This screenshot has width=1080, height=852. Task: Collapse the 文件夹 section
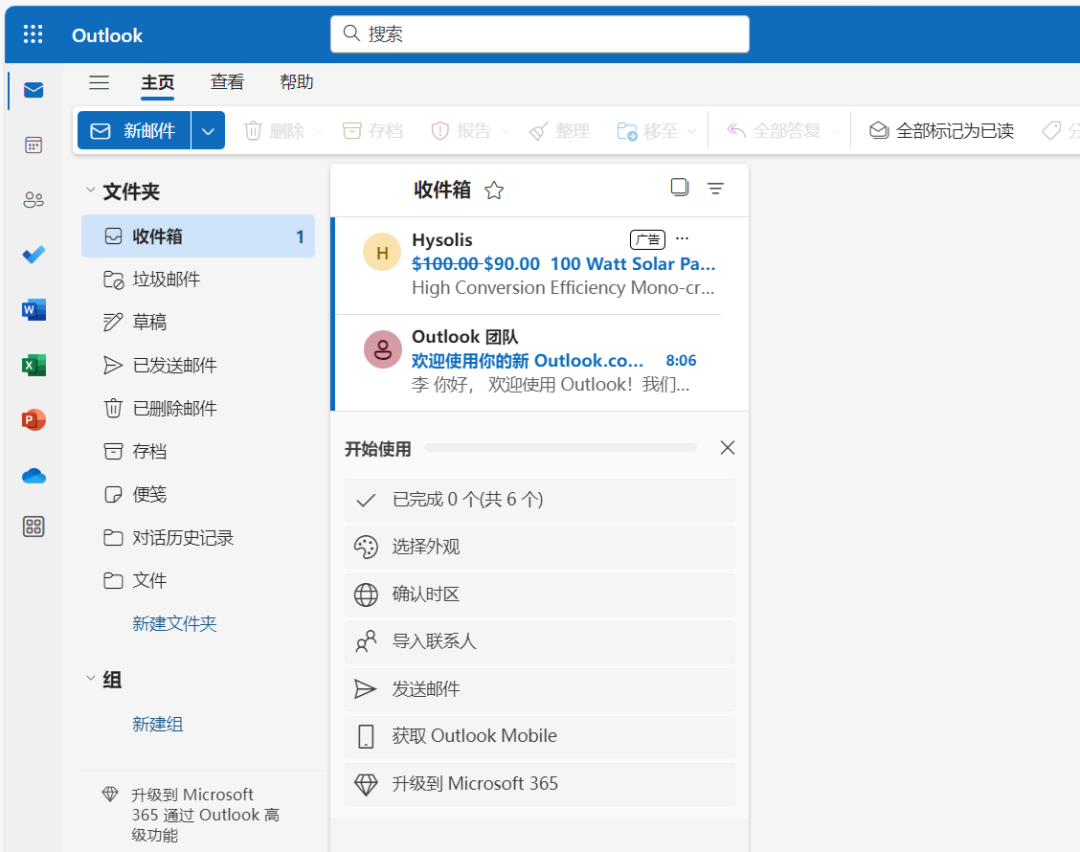[90, 190]
